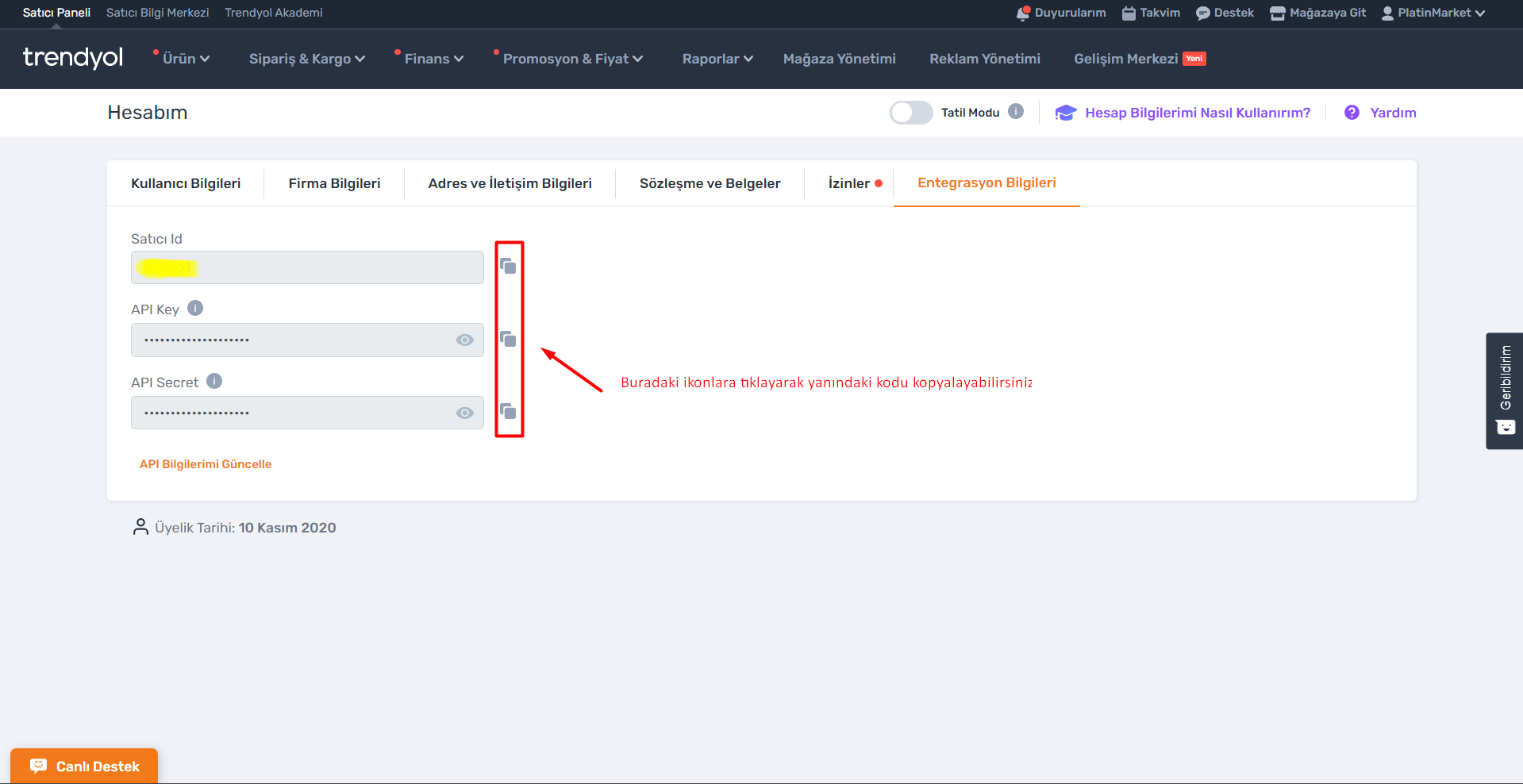Click Tatil Modu info icon
The width and height of the screenshot is (1523, 784).
click(1016, 111)
